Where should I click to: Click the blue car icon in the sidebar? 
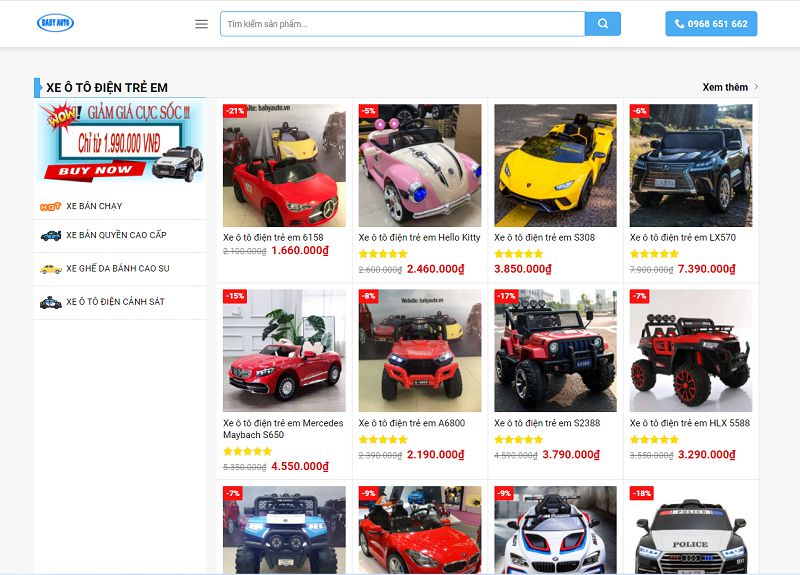click(x=51, y=236)
